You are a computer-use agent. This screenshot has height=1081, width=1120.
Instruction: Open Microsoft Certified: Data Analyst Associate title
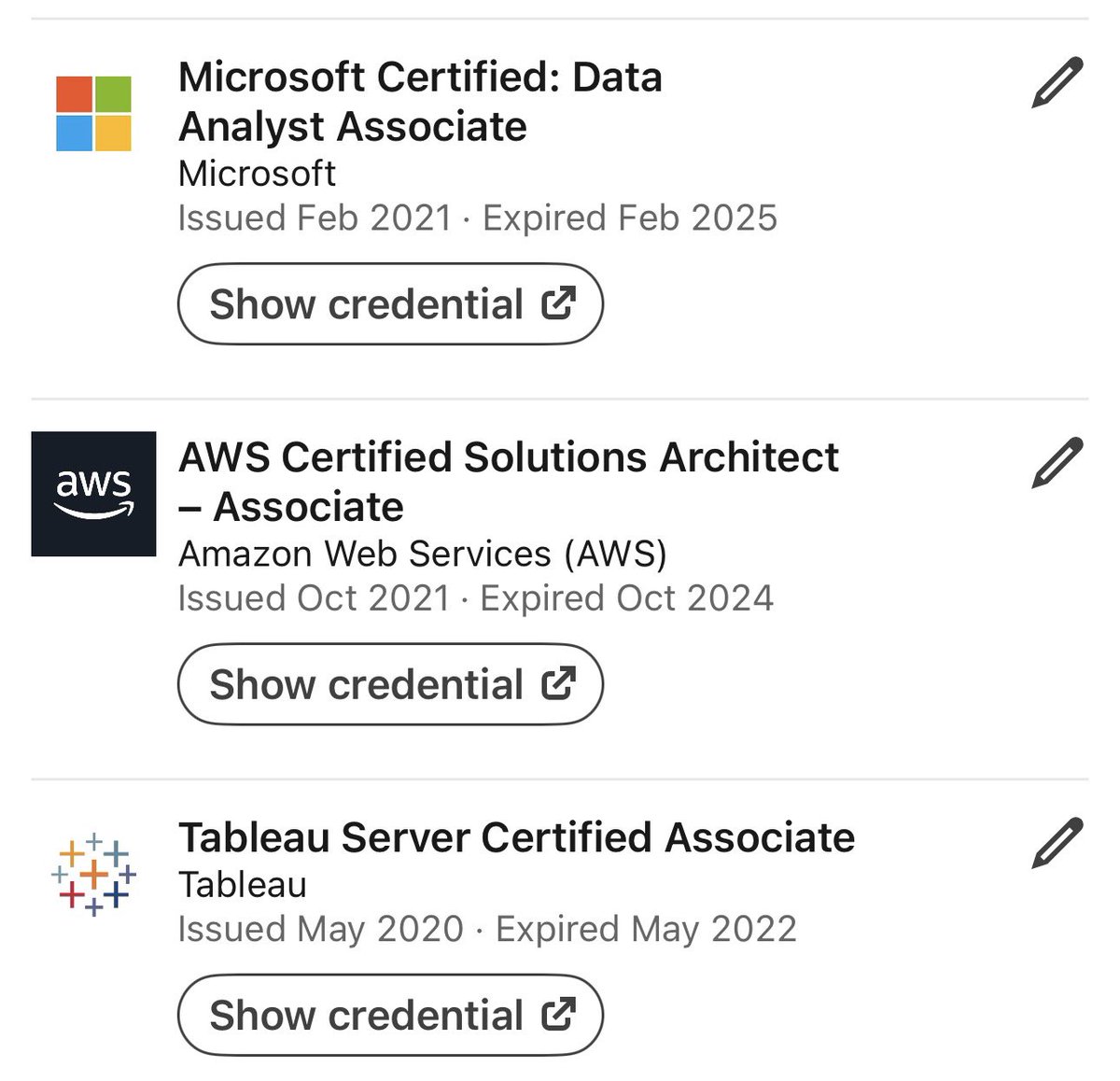(420, 102)
